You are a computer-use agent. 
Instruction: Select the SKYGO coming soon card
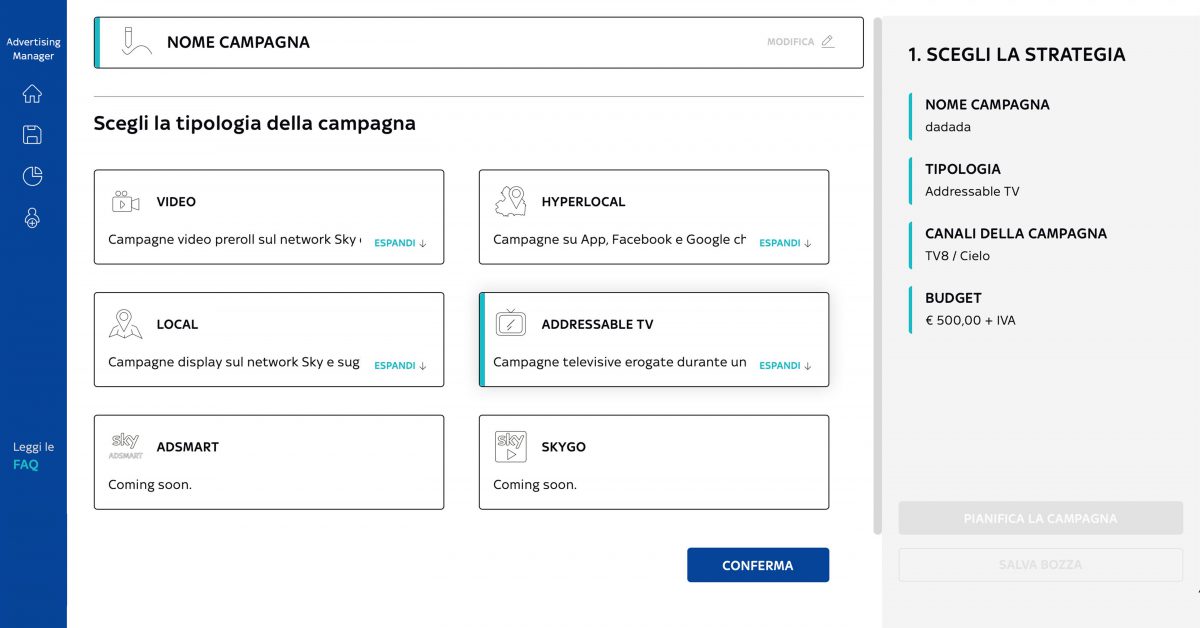[654, 462]
